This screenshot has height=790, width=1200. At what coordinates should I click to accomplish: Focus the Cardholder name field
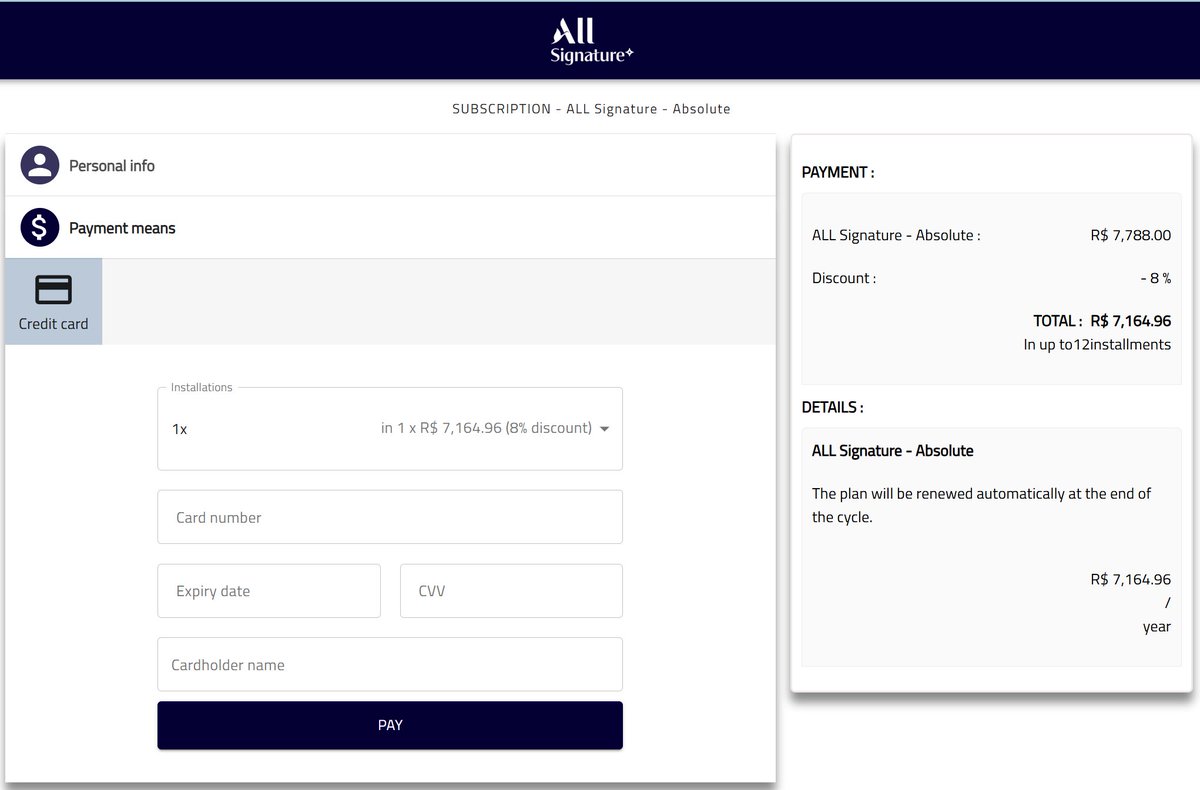coord(390,664)
